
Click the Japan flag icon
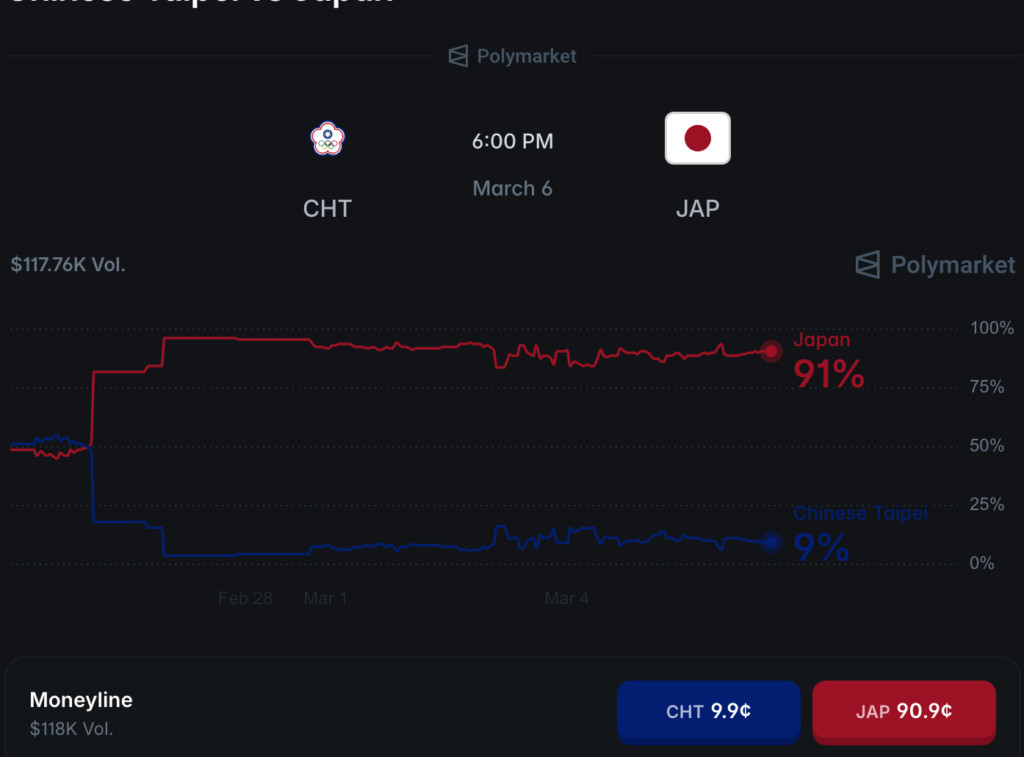click(x=697, y=138)
